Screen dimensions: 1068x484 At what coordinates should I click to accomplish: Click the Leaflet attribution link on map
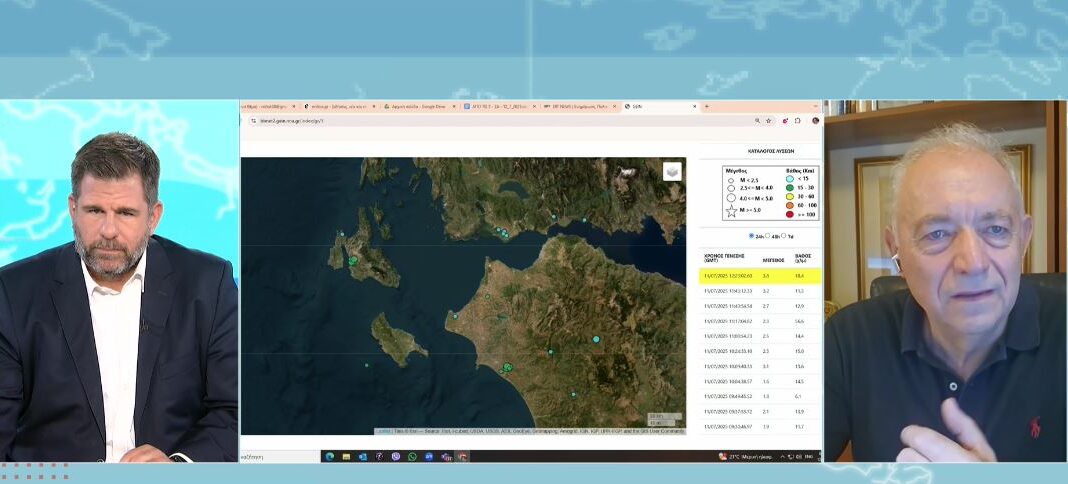(383, 431)
